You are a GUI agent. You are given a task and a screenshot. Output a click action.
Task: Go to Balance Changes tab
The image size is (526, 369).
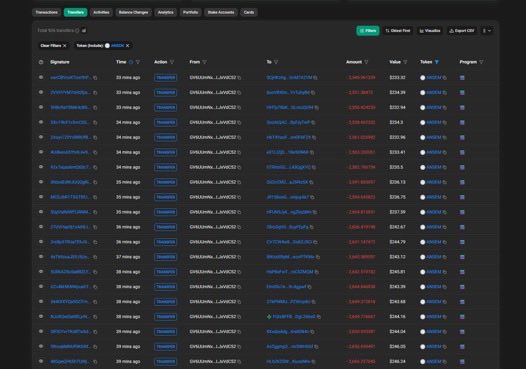pyautogui.click(x=134, y=12)
